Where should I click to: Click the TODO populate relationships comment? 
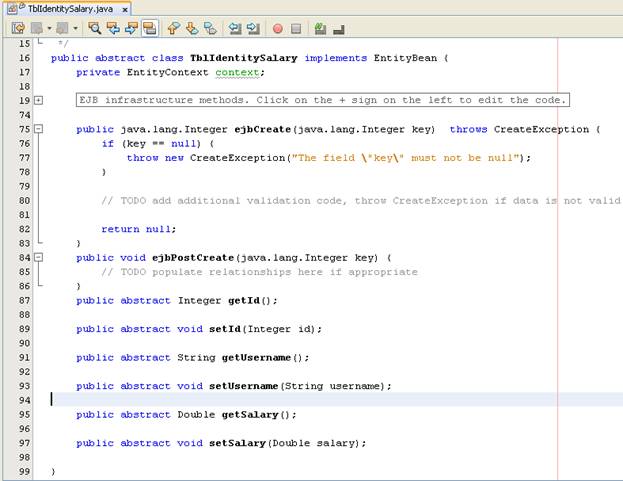click(259, 272)
